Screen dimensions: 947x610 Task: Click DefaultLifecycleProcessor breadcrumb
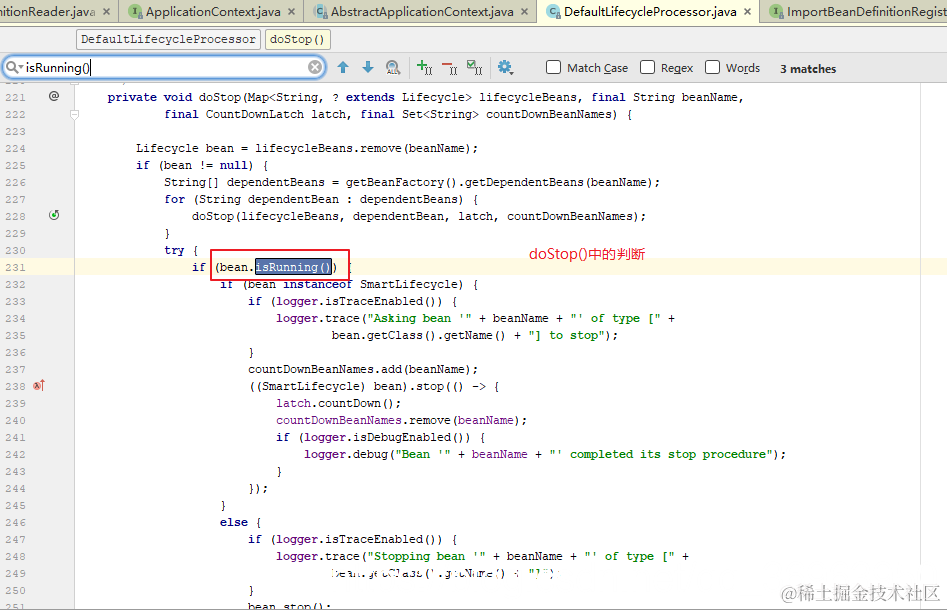click(x=169, y=39)
